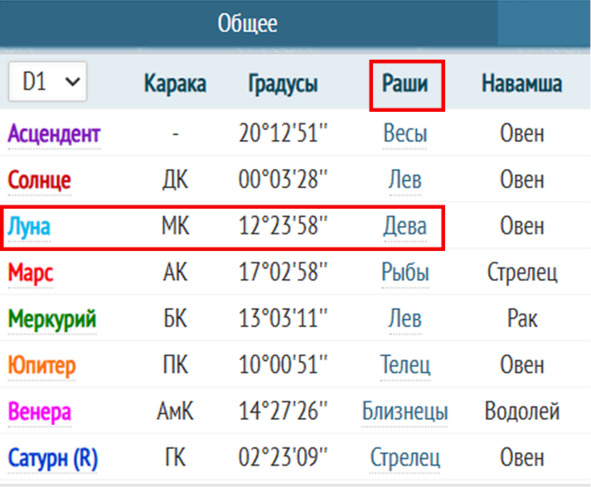This screenshot has height=487, width=591.
Task: Select the Общее tab
Action: click(248, 23)
